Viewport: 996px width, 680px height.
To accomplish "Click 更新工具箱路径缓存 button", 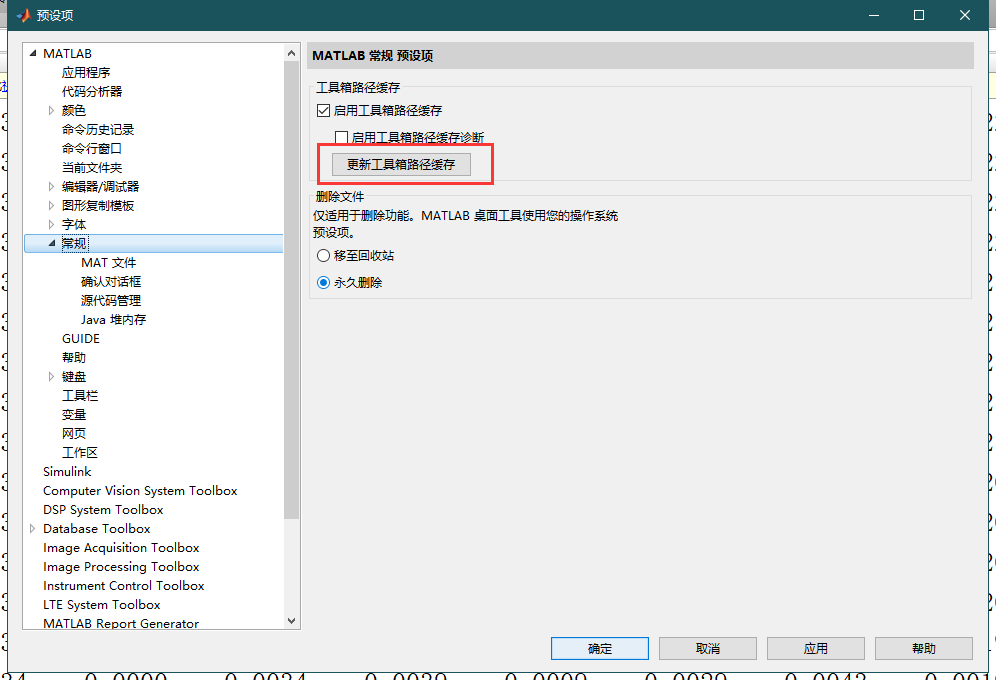I will pyautogui.click(x=401, y=164).
